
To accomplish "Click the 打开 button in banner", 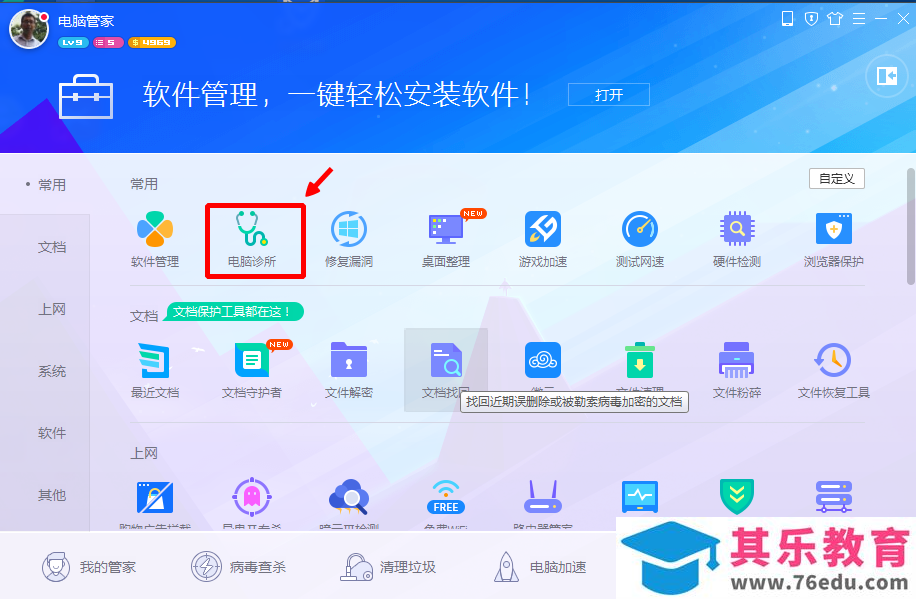I will 609,95.
